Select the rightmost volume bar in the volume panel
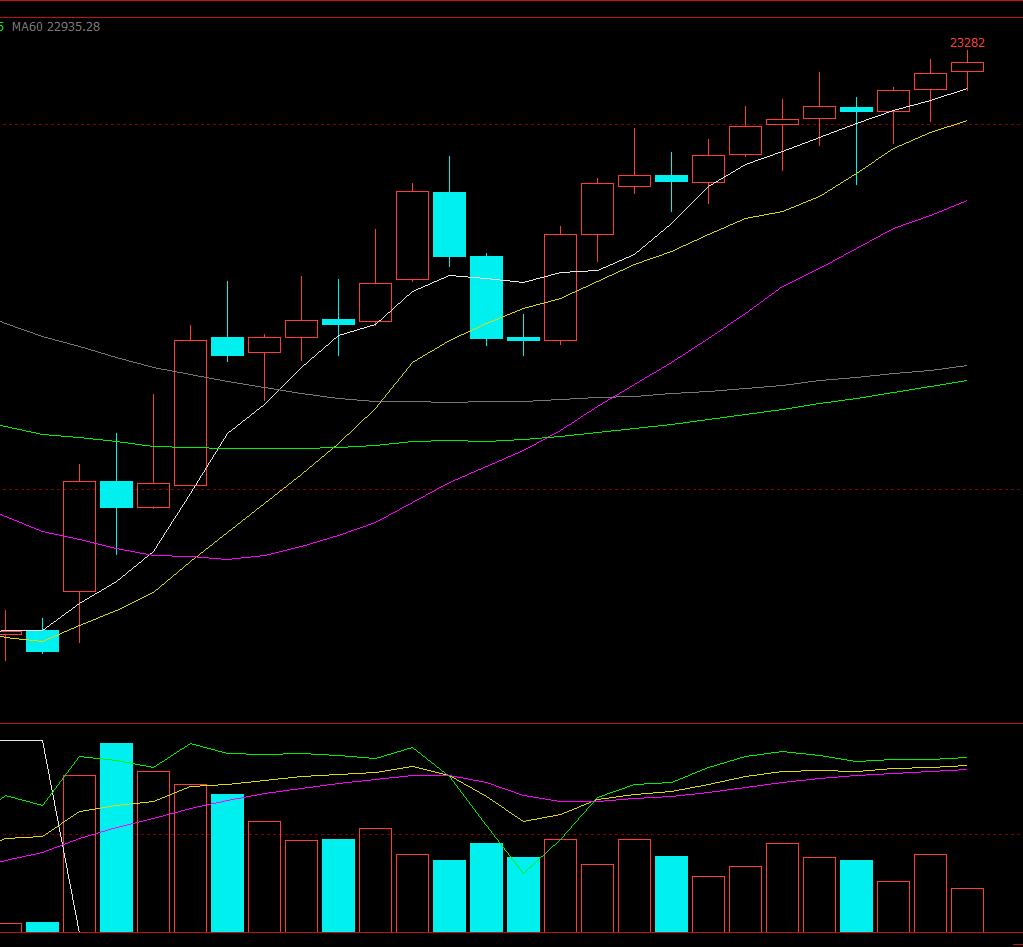 pyautogui.click(x=967, y=910)
